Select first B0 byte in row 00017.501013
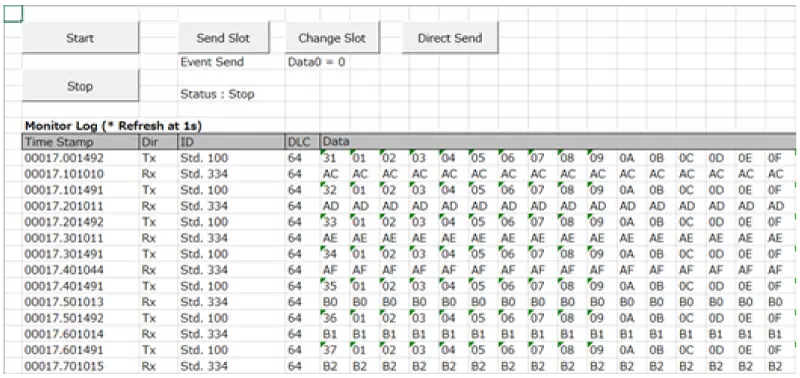This screenshot has width=800, height=378. pos(334,302)
